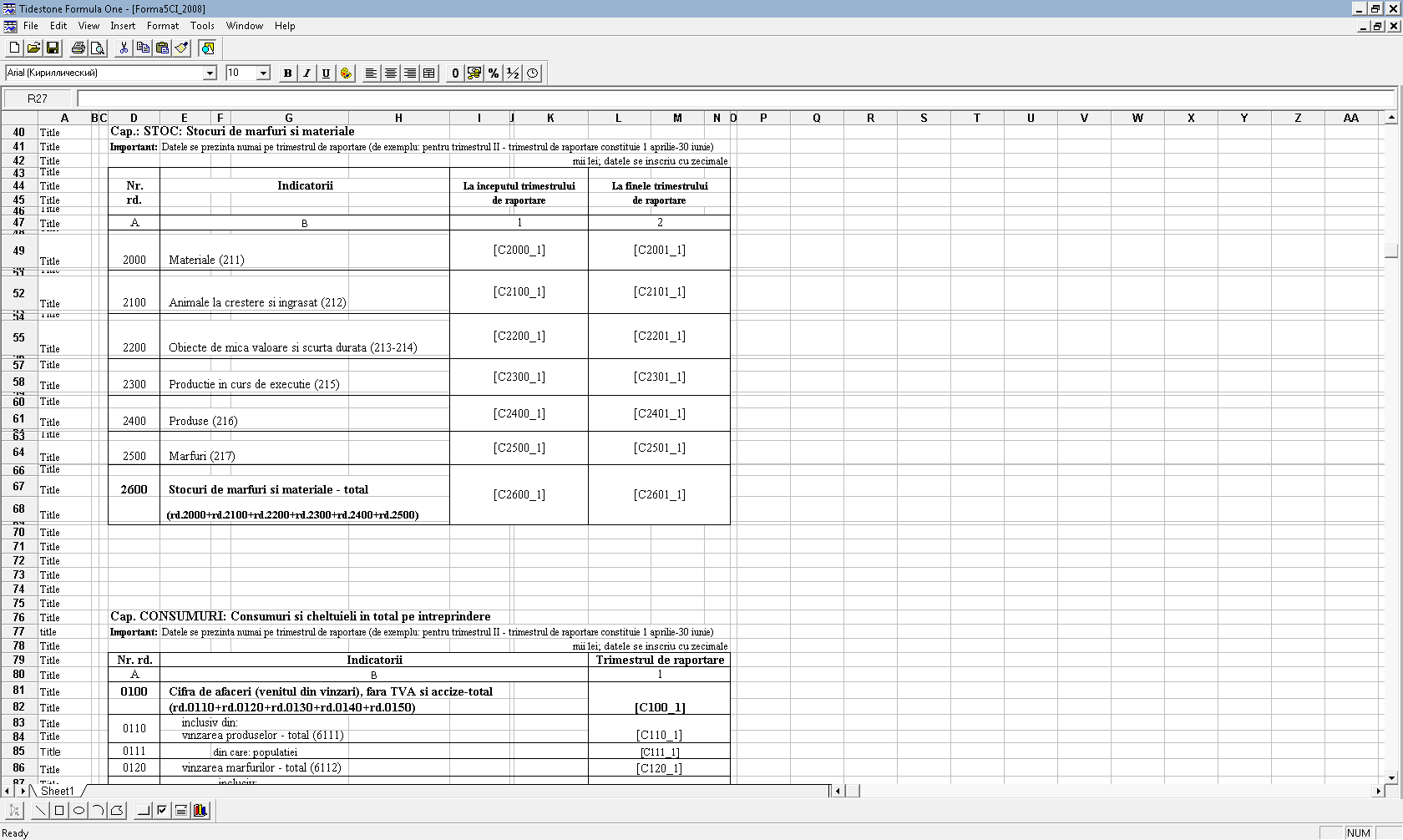Switch to the Sheet1 tab

click(x=58, y=791)
